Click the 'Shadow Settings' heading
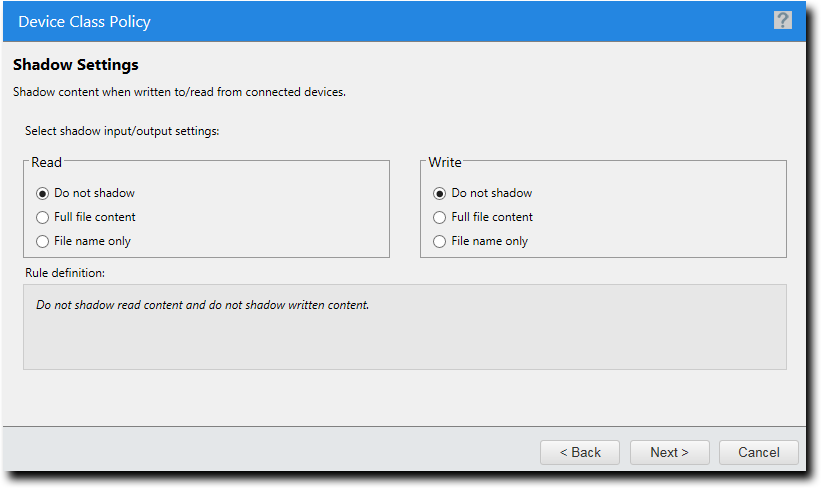The image size is (821, 488). (x=76, y=65)
